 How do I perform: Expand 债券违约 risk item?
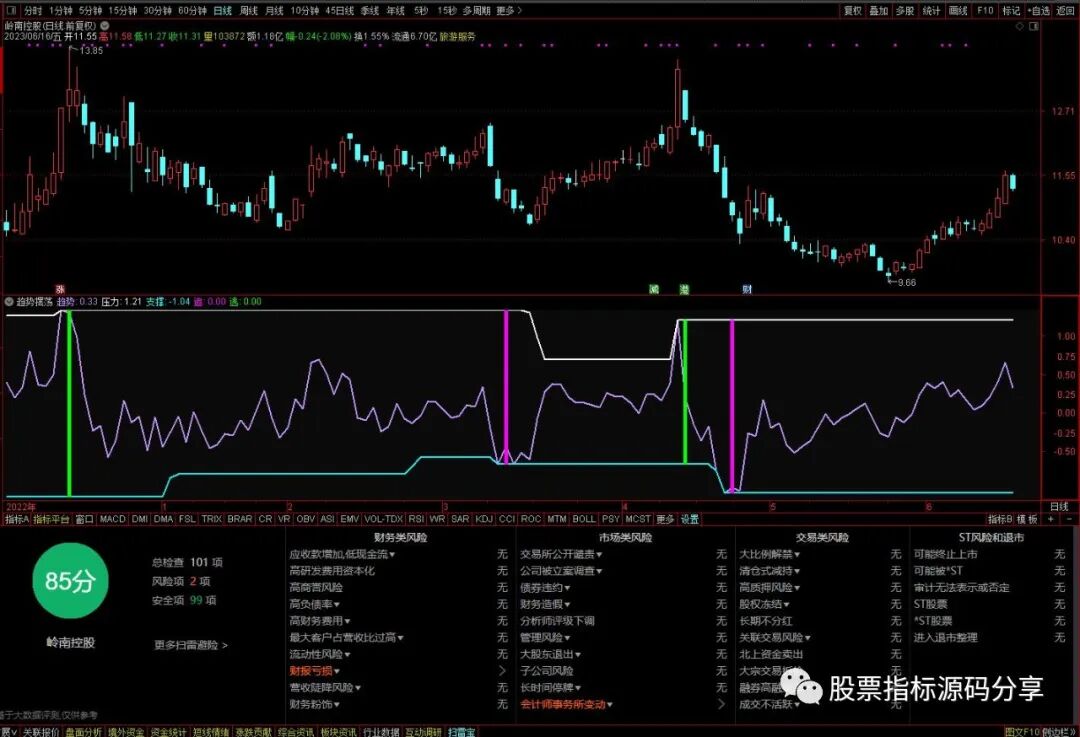coord(545,588)
